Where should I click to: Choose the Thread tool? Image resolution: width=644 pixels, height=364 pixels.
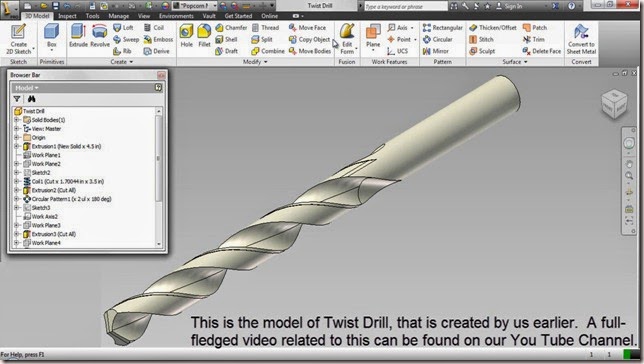point(265,28)
